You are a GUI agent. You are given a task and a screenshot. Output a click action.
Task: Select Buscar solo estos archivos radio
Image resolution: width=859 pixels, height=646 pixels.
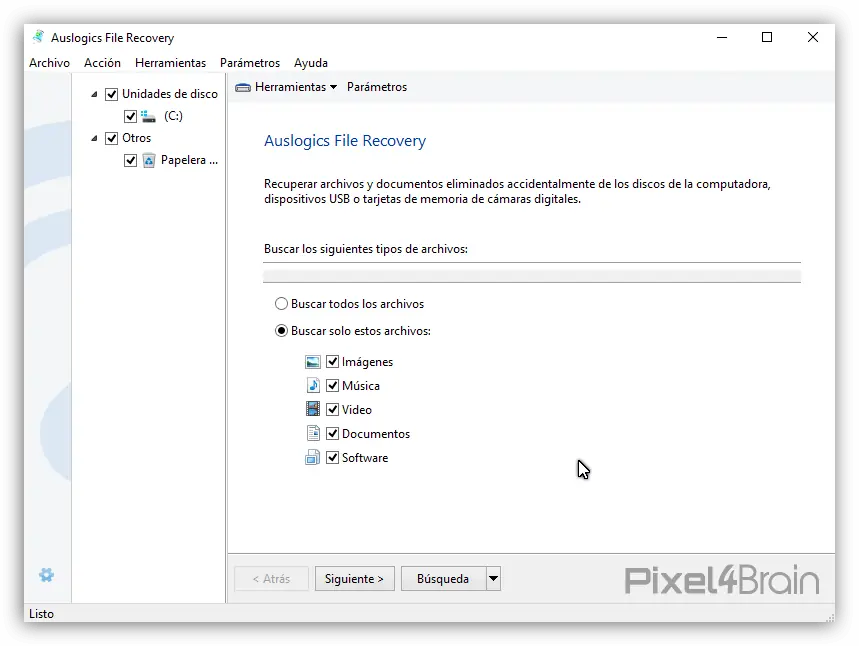[281, 331]
